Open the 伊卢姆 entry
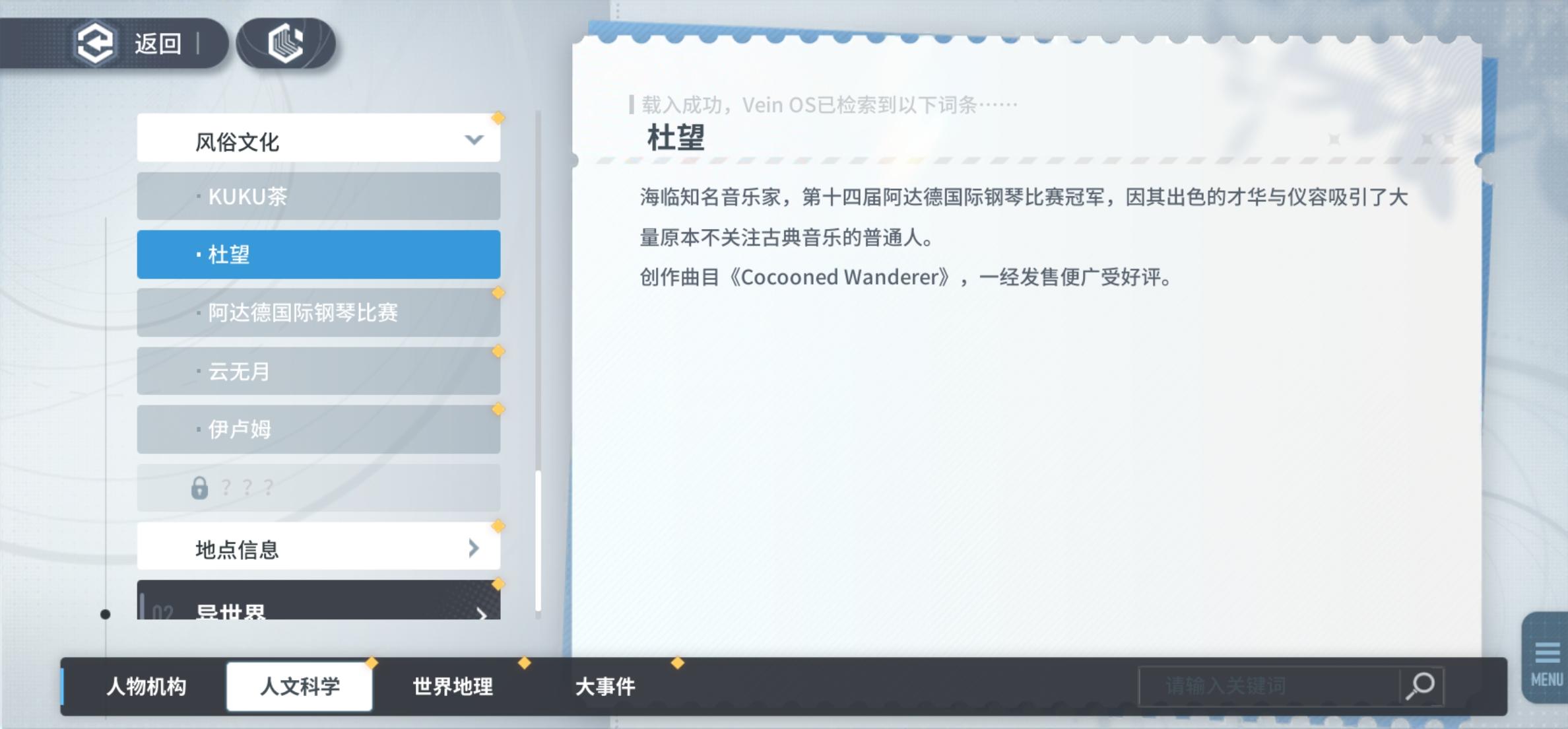The height and width of the screenshot is (729, 1568). point(319,429)
